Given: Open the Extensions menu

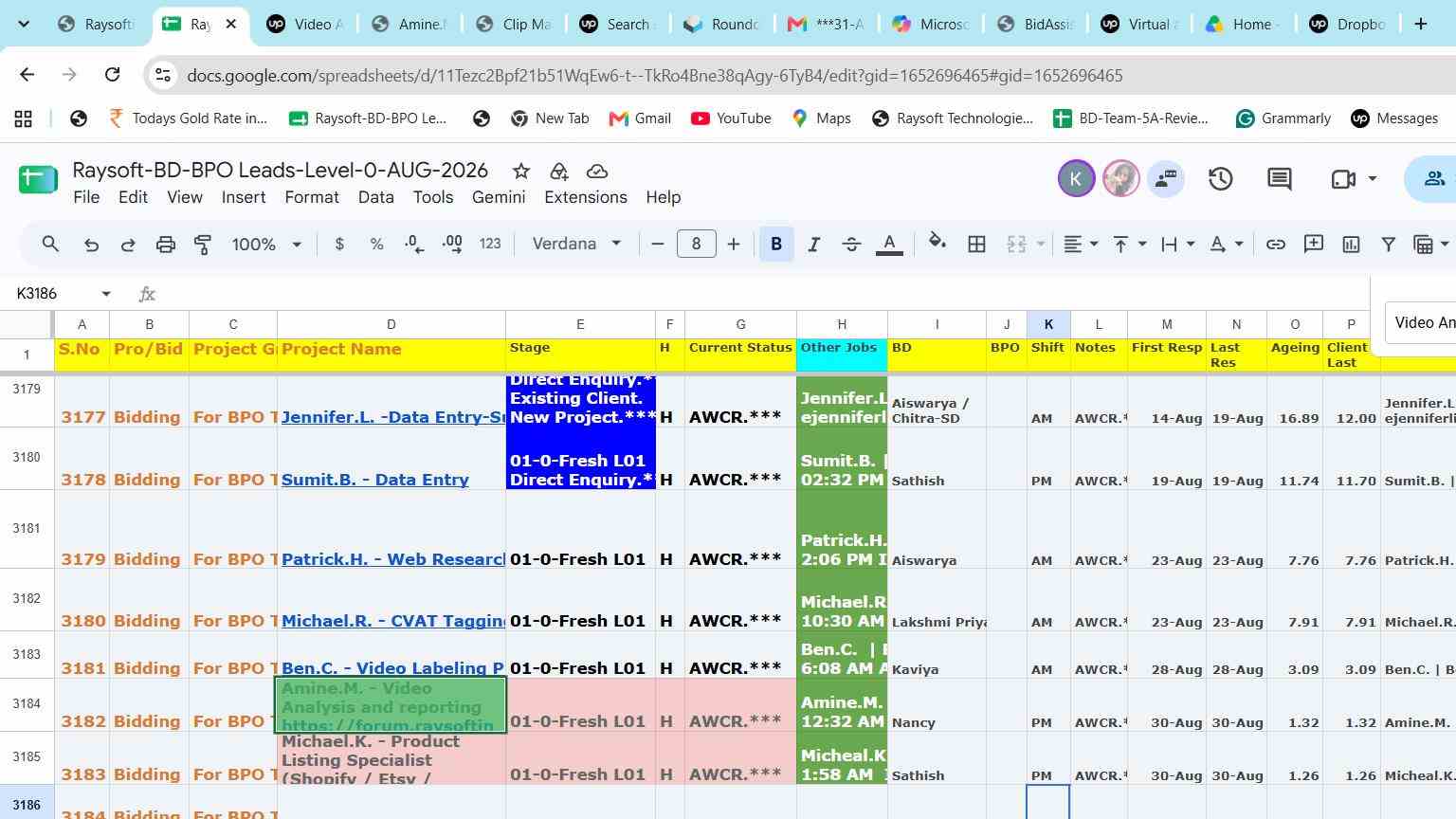Looking at the screenshot, I should [x=586, y=197].
